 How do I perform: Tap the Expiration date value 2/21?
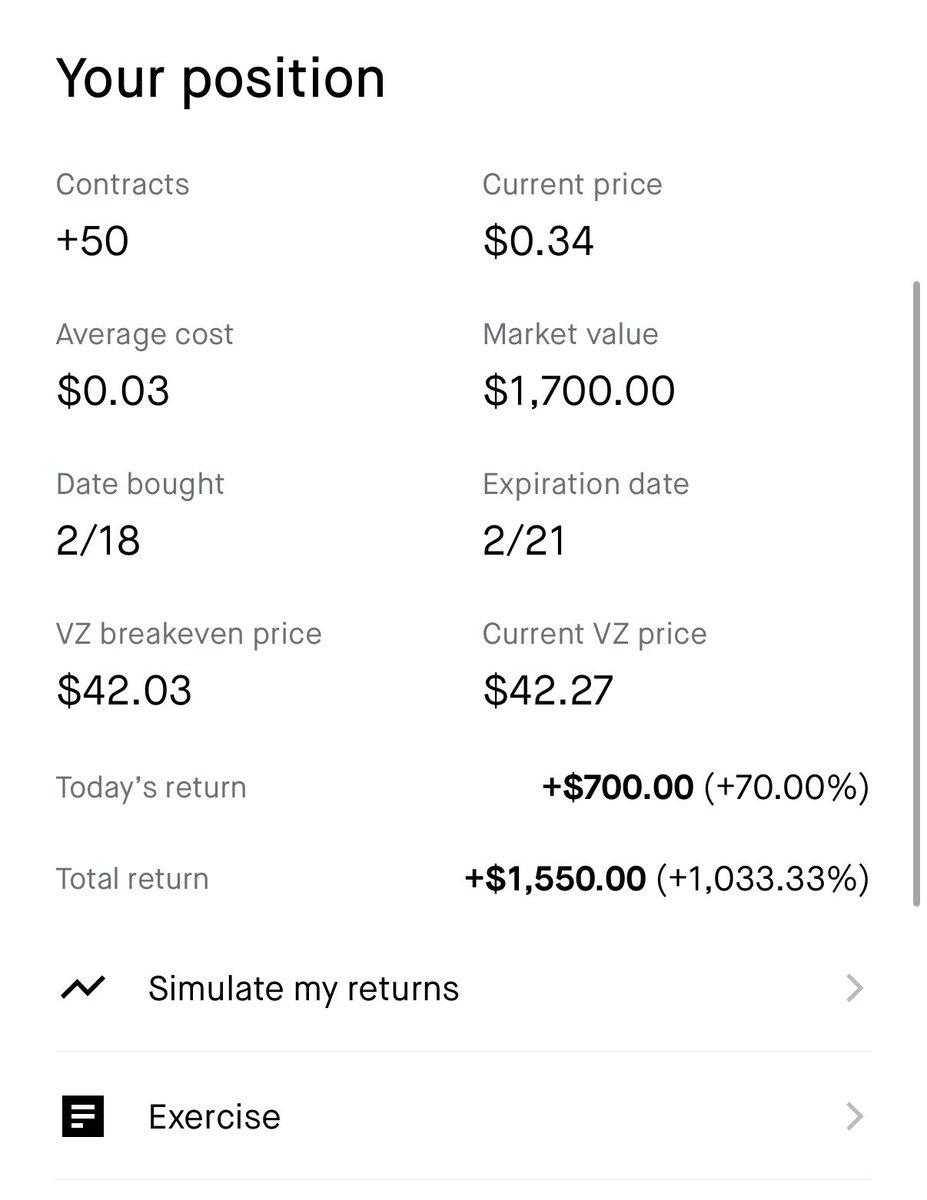pyautogui.click(x=524, y=541)
